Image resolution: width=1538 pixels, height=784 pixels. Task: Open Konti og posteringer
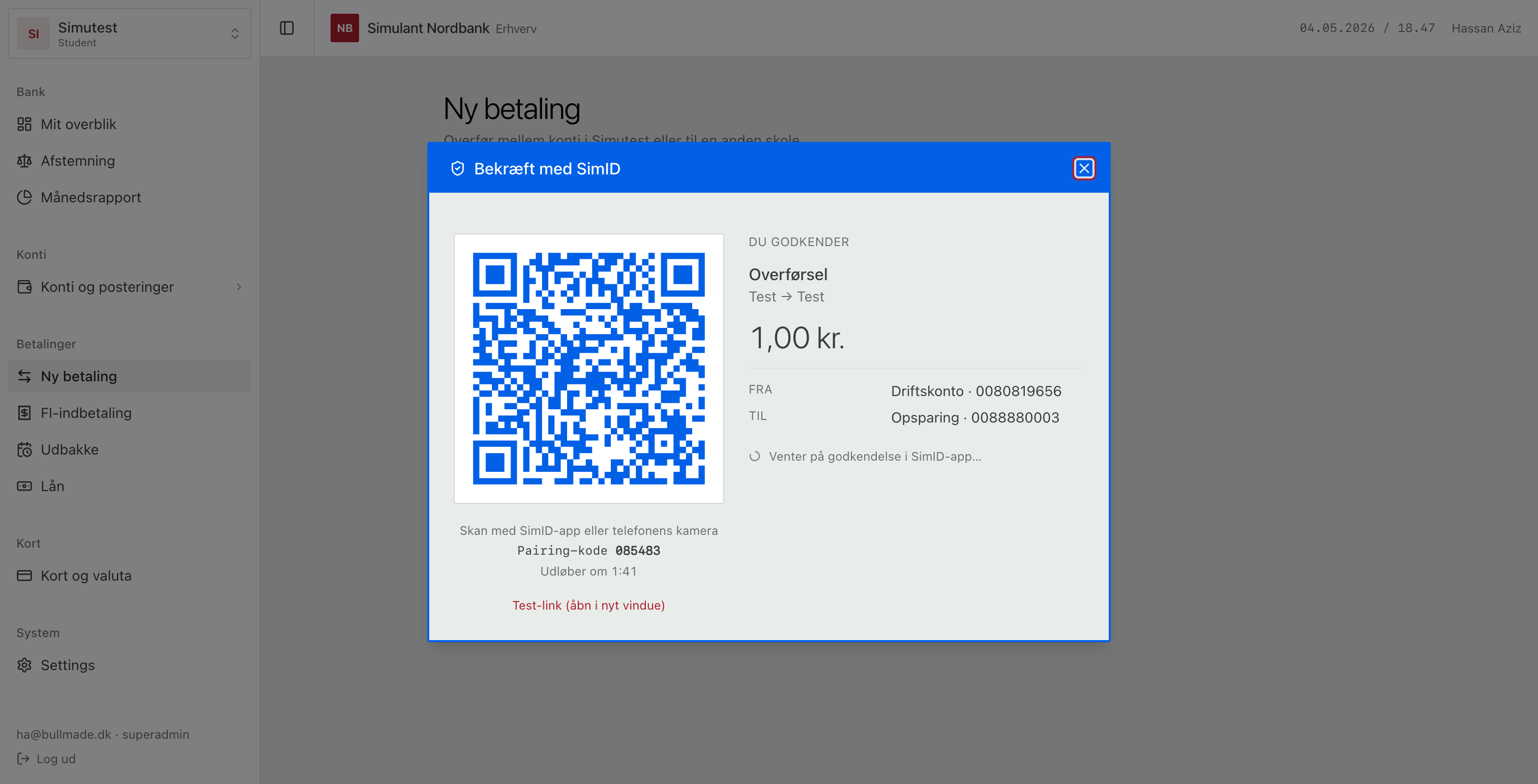(x=130, y=286)
